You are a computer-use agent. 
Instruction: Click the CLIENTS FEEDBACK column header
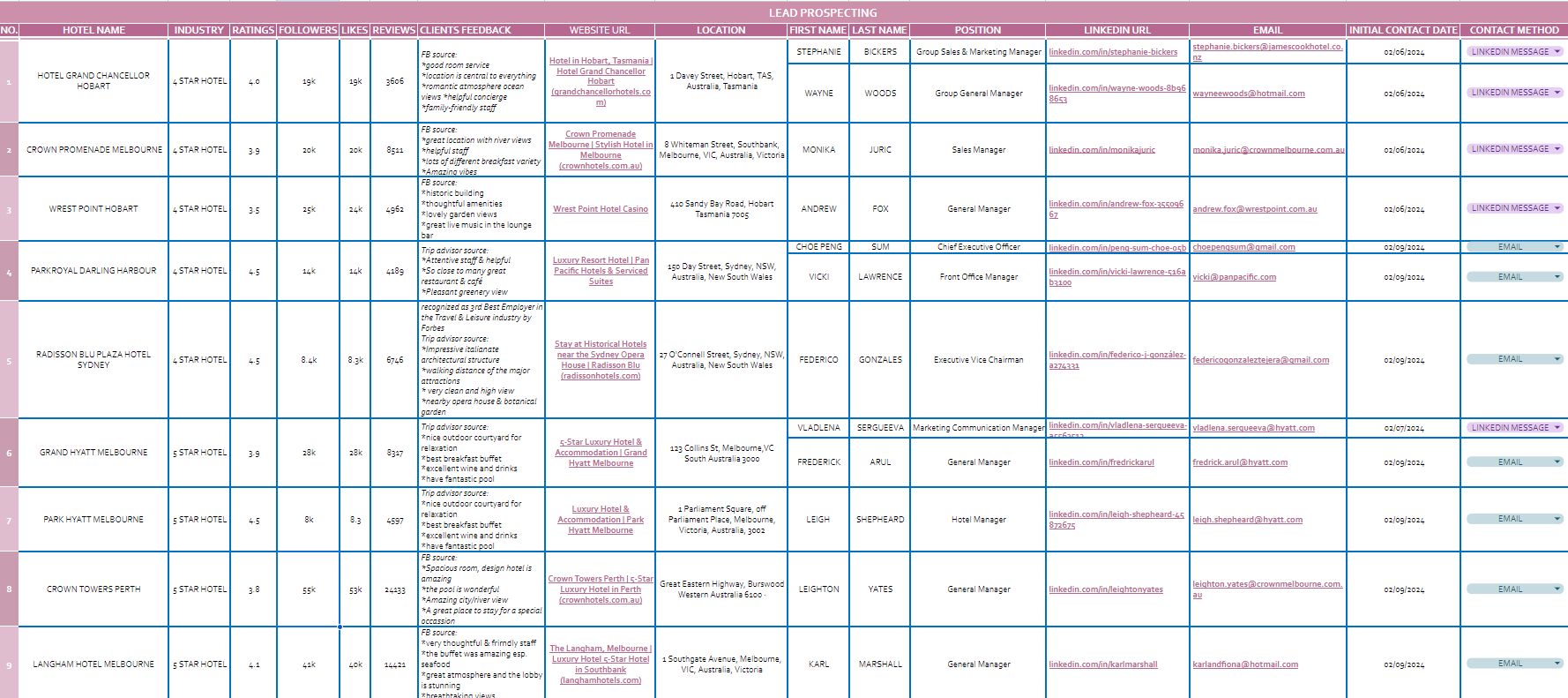tap(482, 30)
